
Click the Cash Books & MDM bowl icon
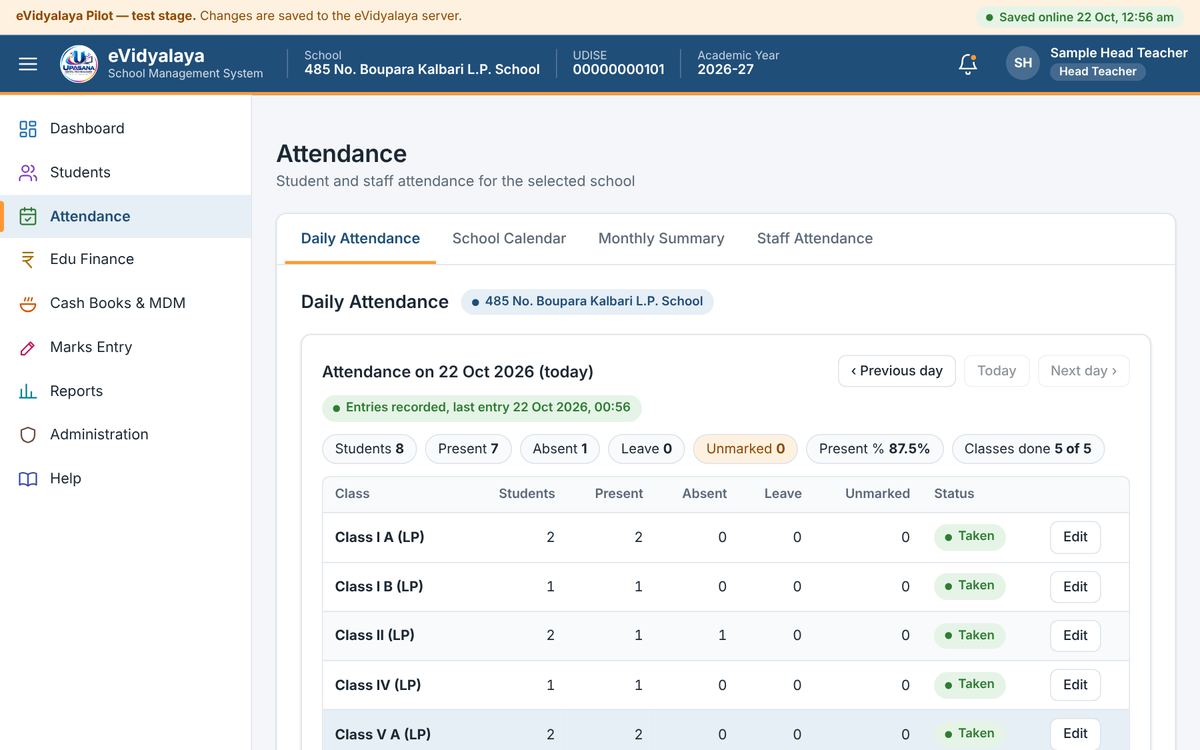point(28,303)
